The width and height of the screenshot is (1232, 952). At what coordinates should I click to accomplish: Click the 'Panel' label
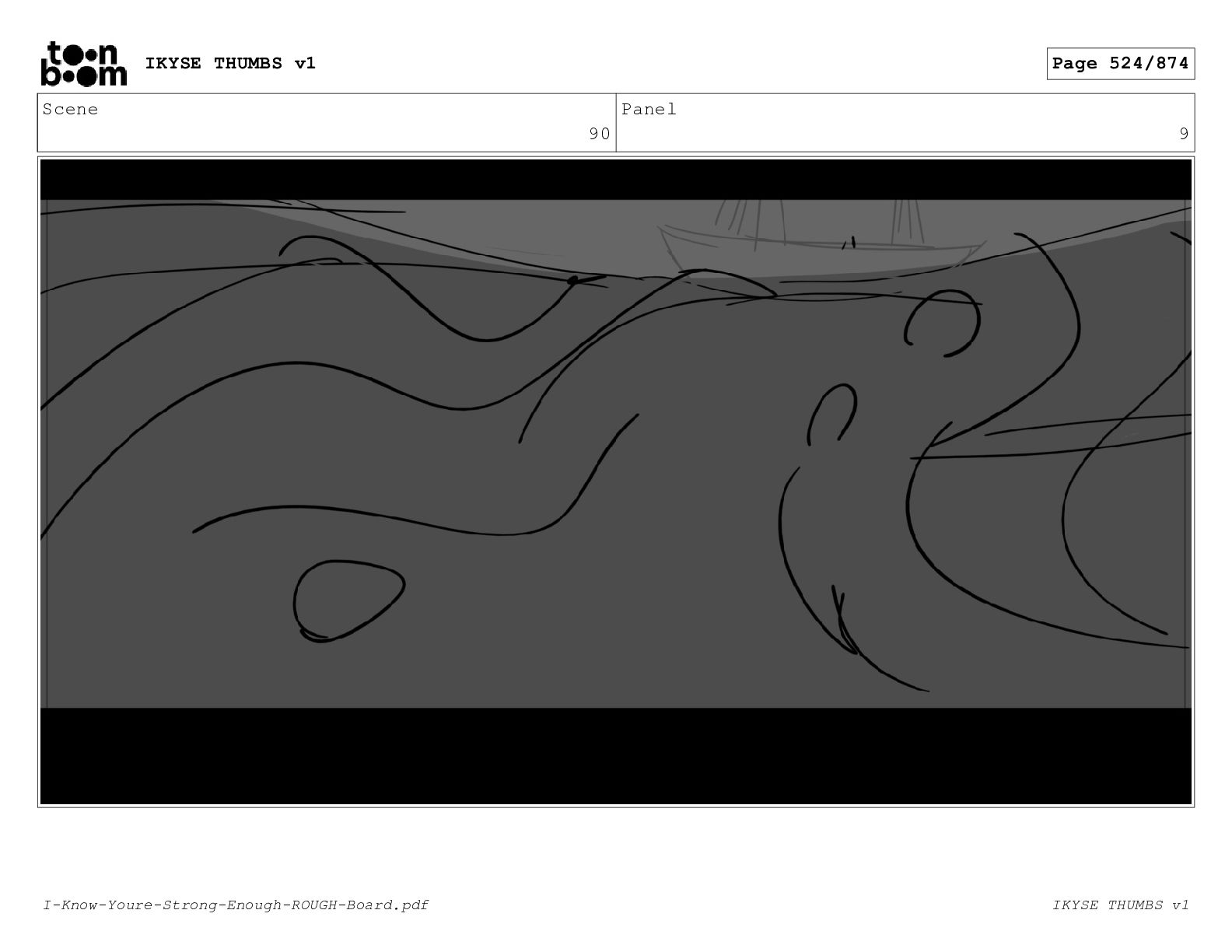point(649,110)
